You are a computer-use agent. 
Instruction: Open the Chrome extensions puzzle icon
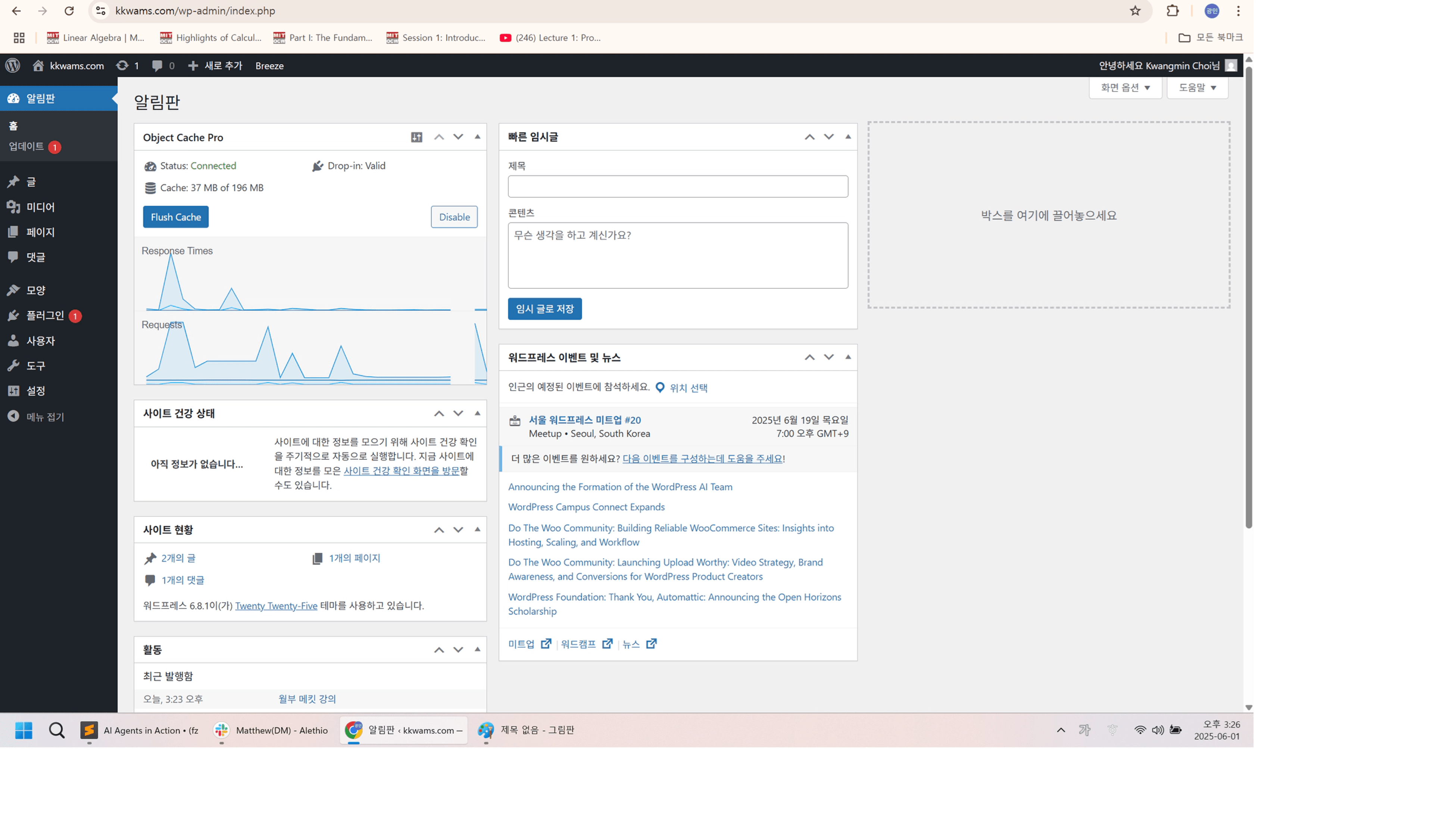(1172, 11)
